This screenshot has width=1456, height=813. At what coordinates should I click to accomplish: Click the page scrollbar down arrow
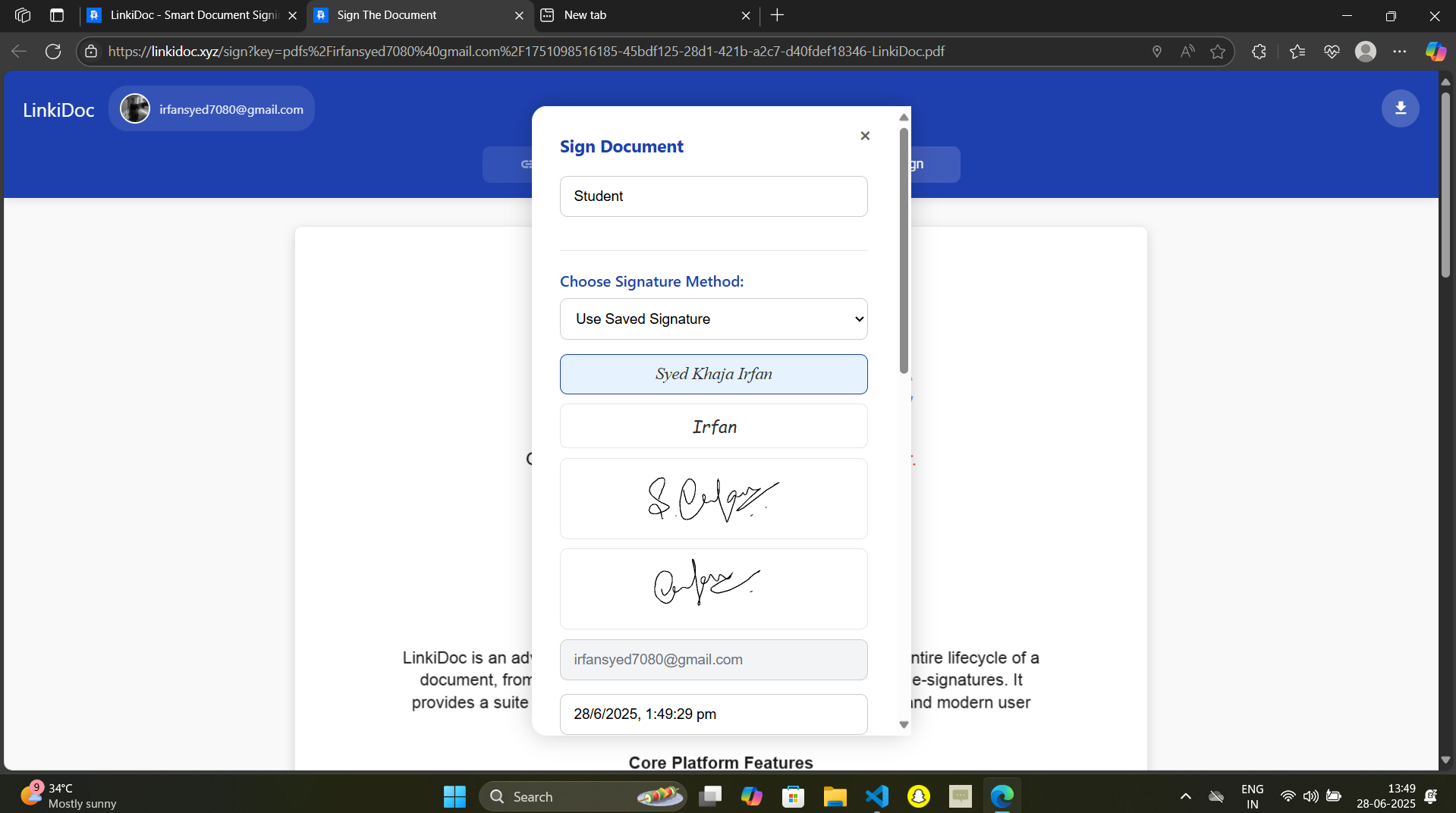click(x=1445, y=759)
